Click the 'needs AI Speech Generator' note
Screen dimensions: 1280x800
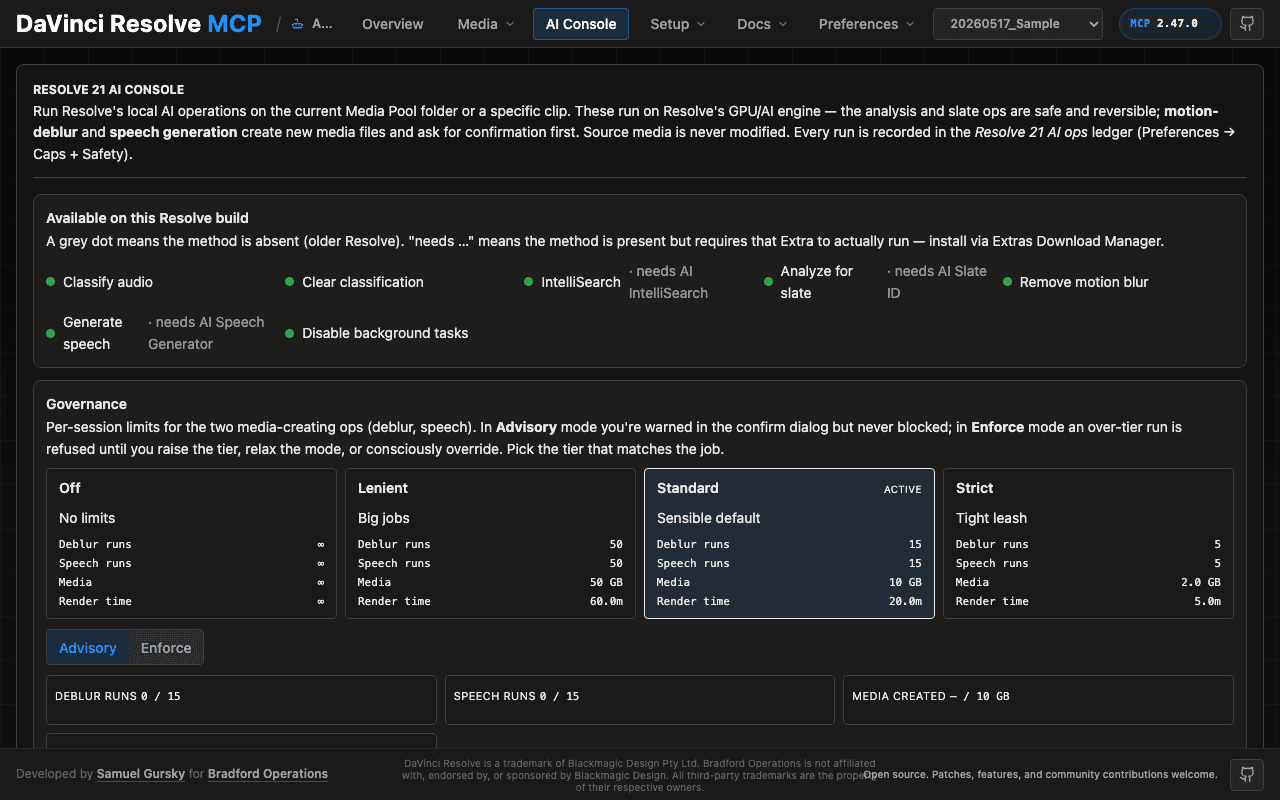tap(207, 333)
